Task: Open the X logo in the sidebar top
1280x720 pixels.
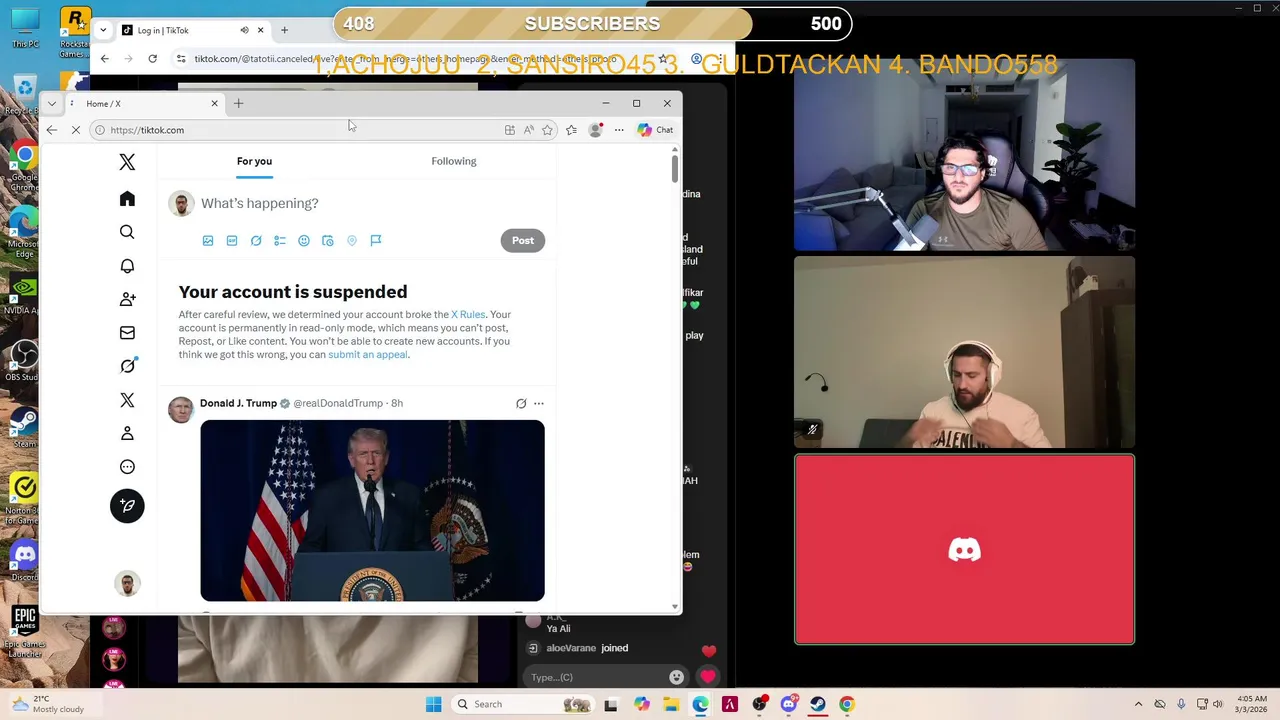Action: tap(127, 162)
